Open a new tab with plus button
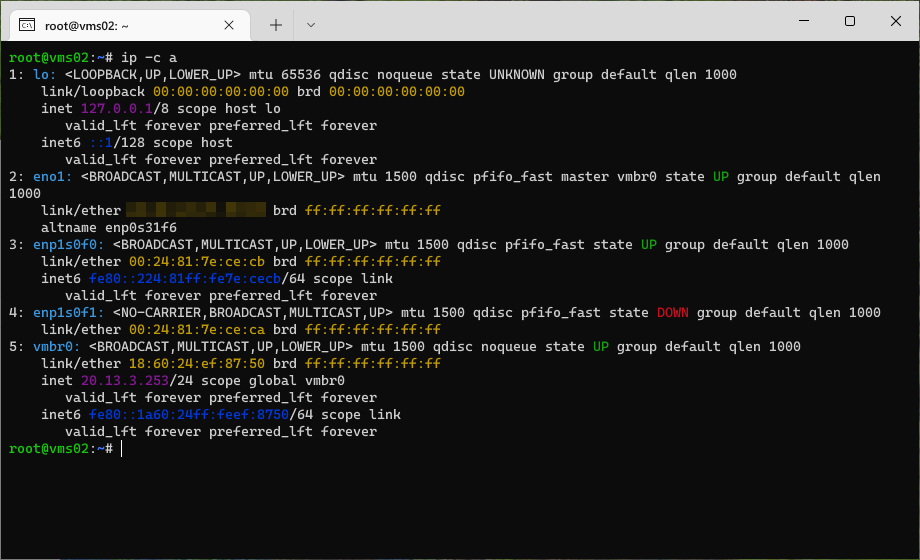Screen dimensions: 920x560 pos(276,23)
